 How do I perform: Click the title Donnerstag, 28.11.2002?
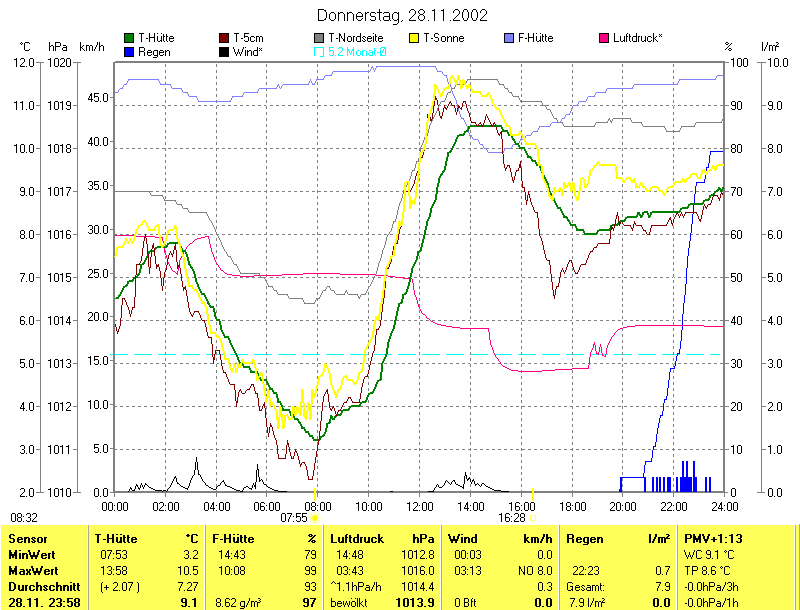point(402,15)
